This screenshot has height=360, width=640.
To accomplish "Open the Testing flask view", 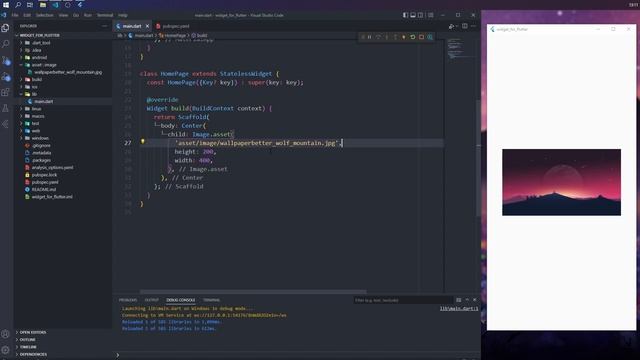I will pyautogui.click(x=5, y=108).
